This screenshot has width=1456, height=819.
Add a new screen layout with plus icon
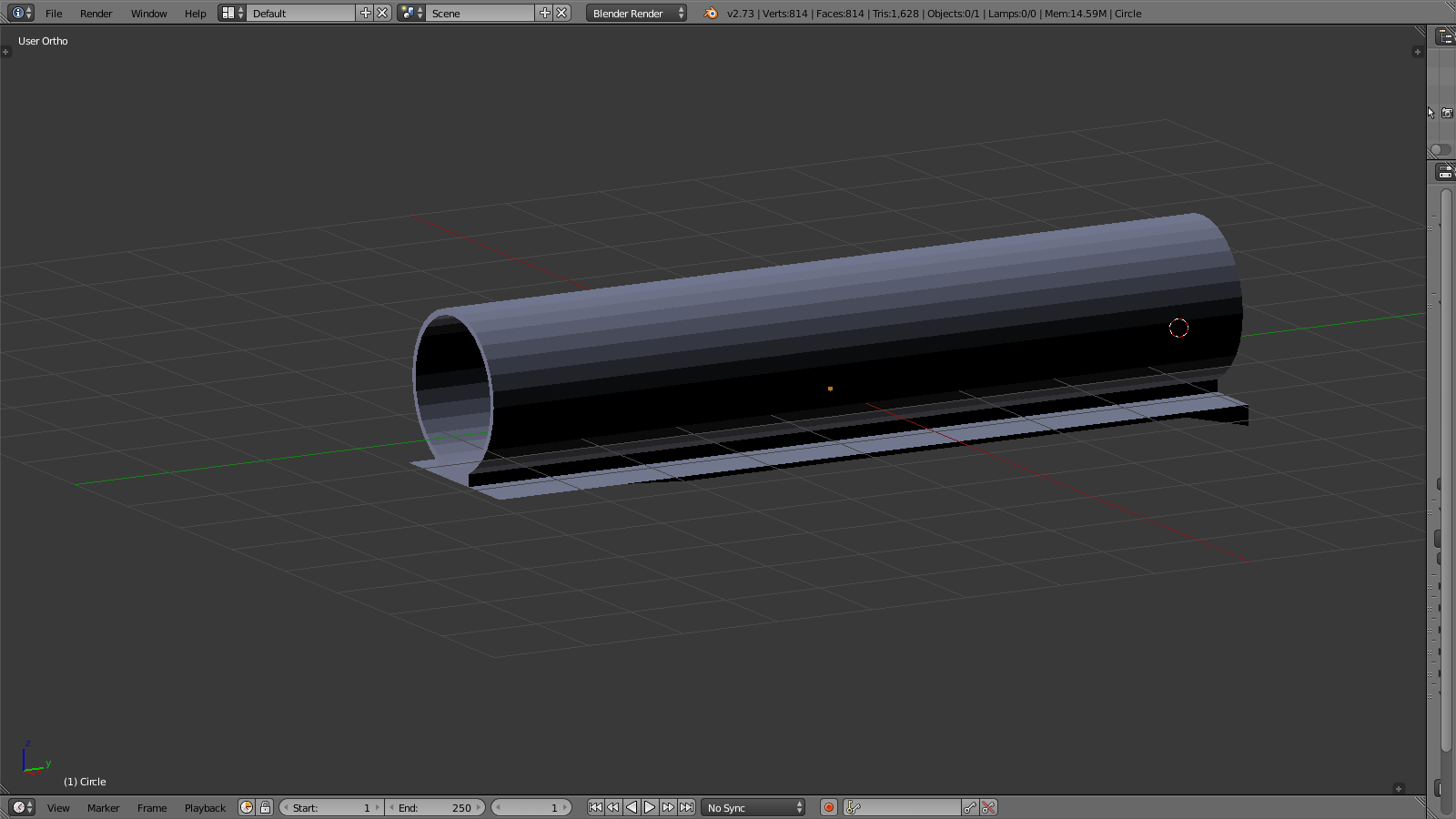click(366, 13)
